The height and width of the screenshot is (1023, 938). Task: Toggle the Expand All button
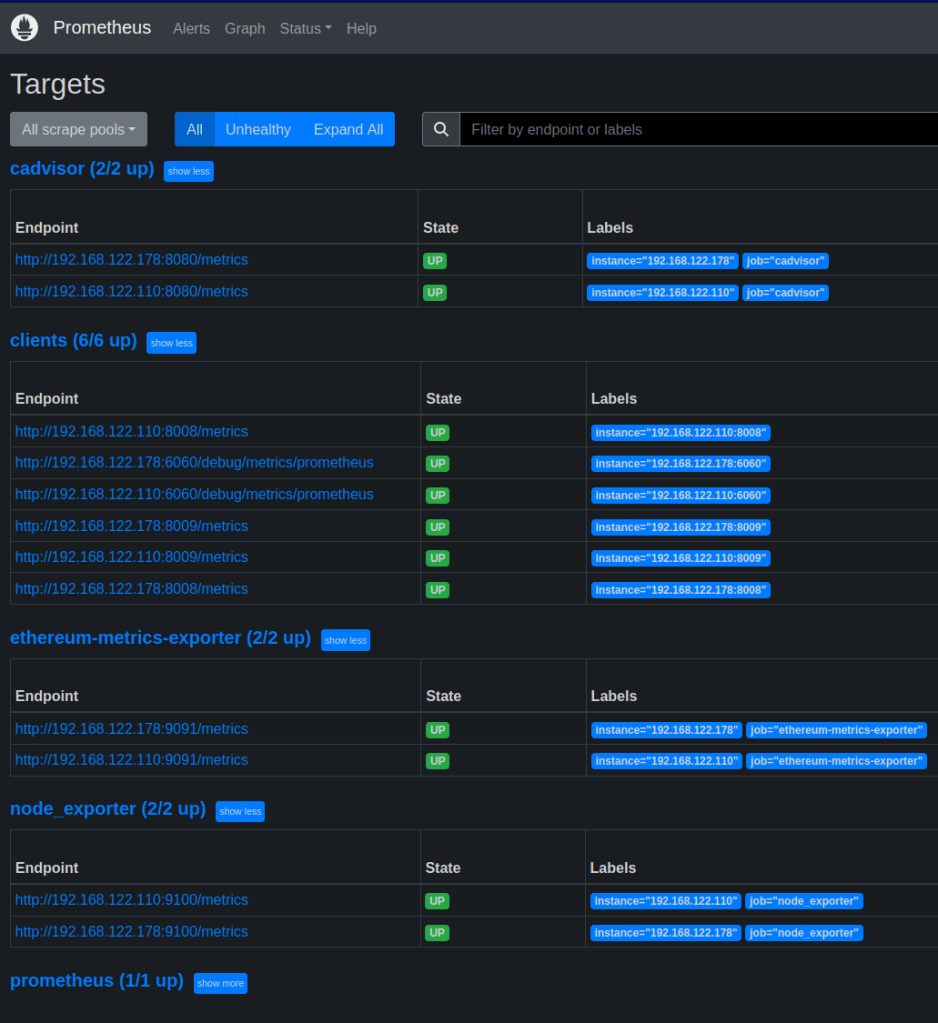(348, 129)
